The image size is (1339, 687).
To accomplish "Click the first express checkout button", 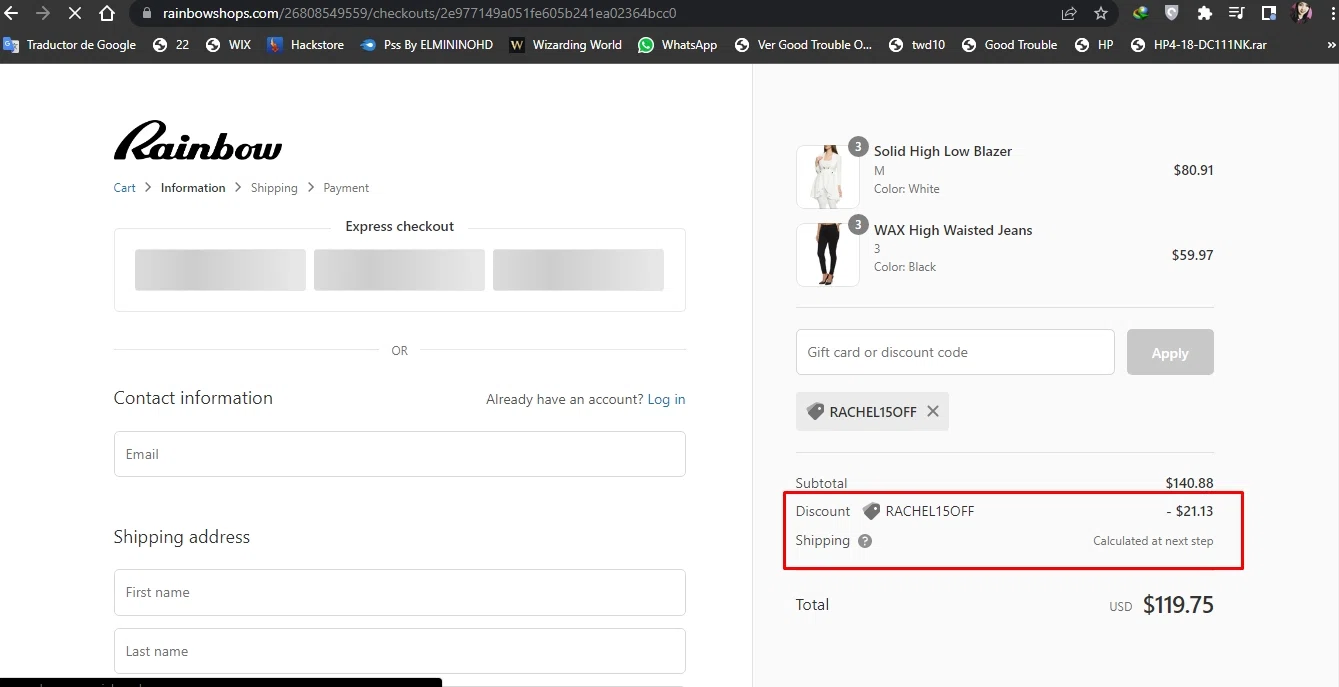I will tap(220, 270).
